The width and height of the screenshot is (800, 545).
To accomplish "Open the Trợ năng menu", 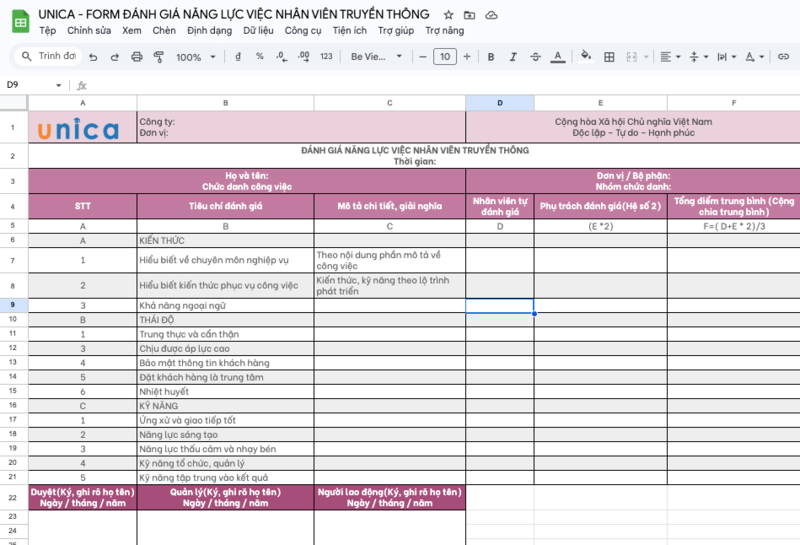I will point(445,31).
